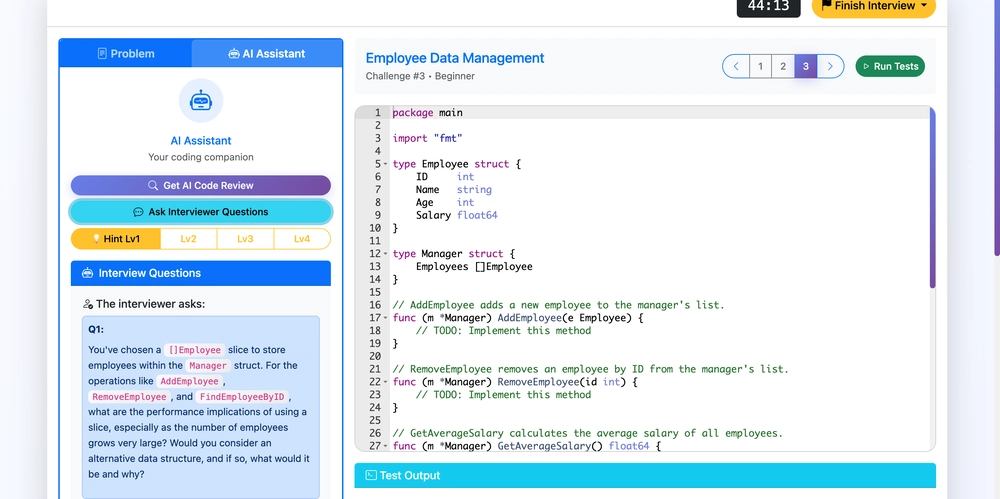1000x499 pixels.
Task: Fold the GetAverageSalary function at line 27
Action: pyautogui.click(x=386, y=446)
